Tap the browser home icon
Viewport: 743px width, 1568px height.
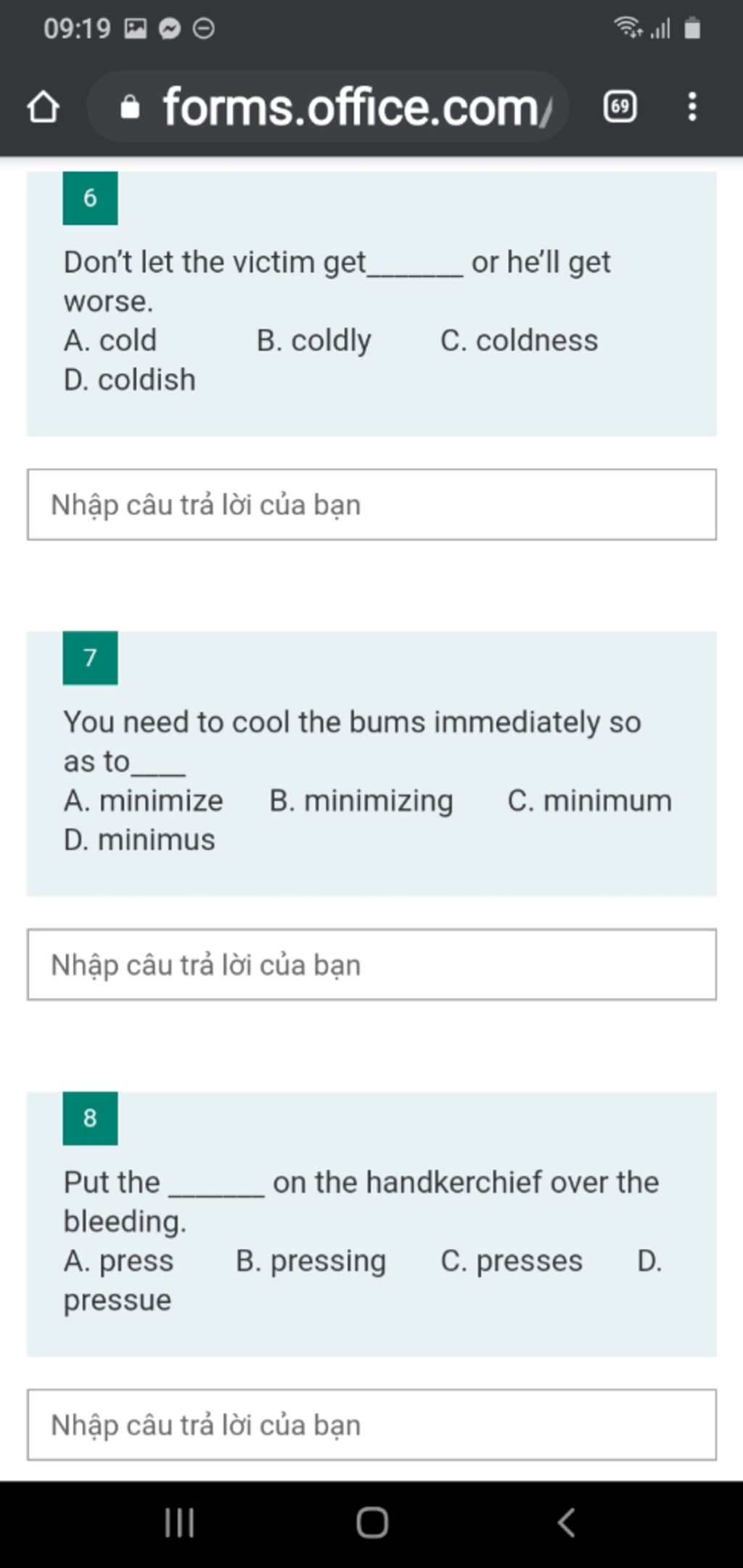click(x=43, y=108)
